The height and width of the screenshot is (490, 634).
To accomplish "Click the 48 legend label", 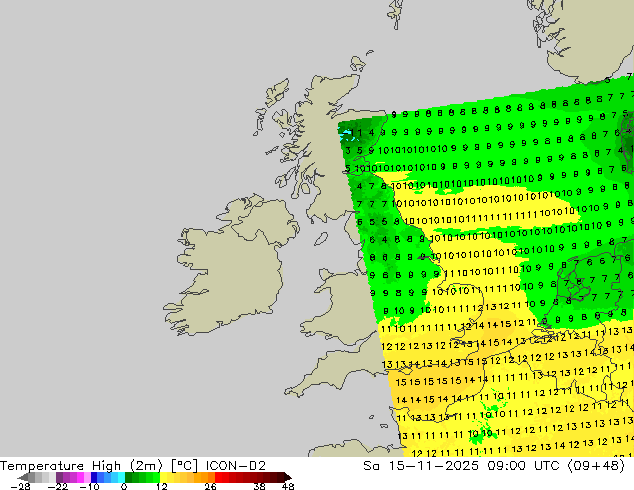I will (288, 486).
